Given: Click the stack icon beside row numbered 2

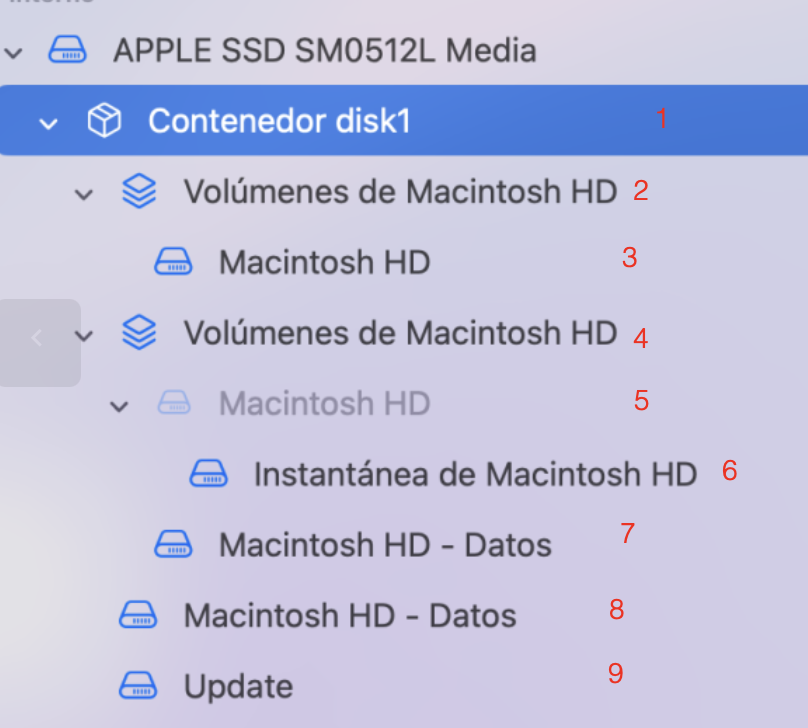Looking at the screenshot, I should point(138,191).
